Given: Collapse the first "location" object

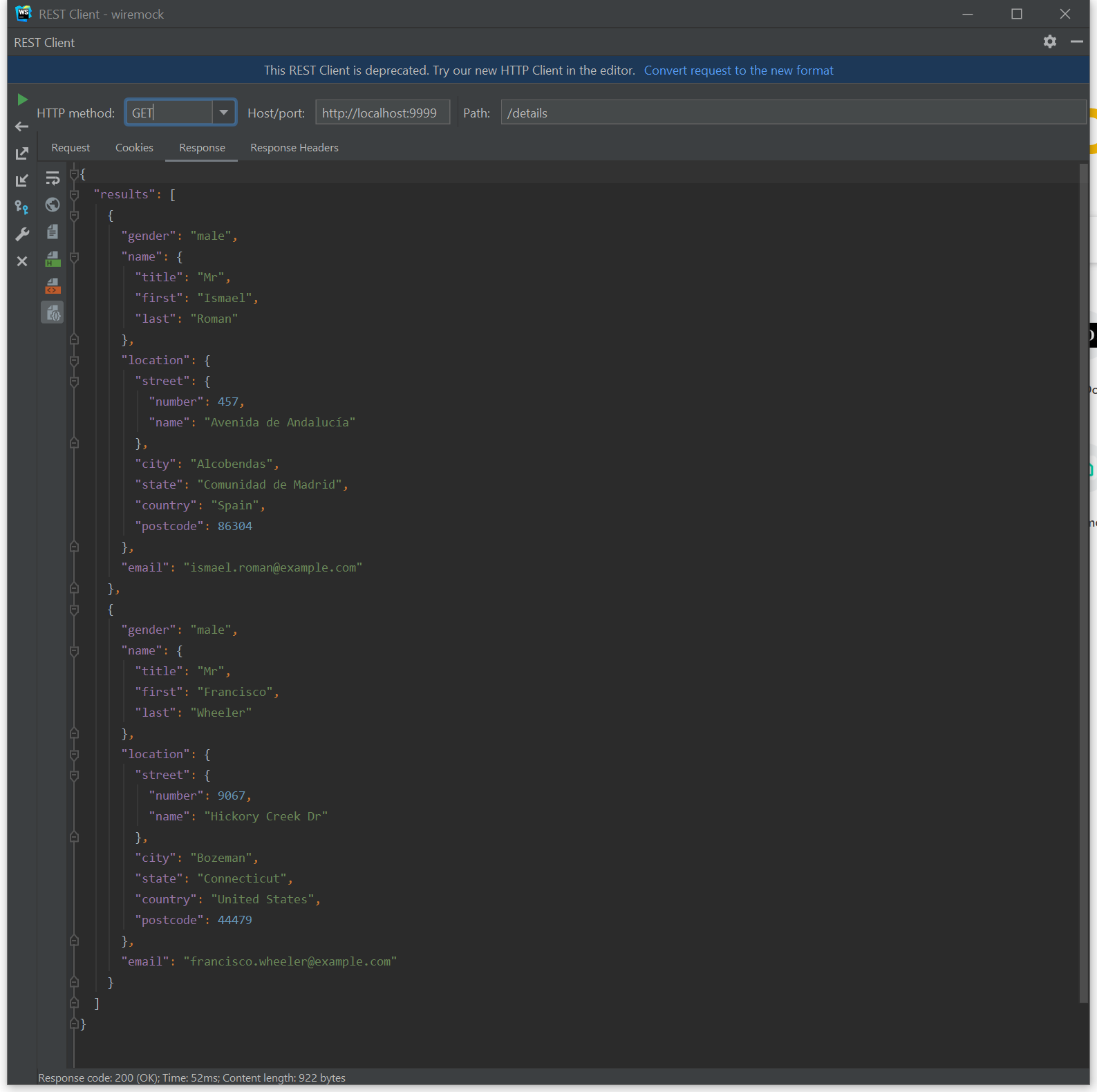Looking at the screenshot, I should point(75,361).
